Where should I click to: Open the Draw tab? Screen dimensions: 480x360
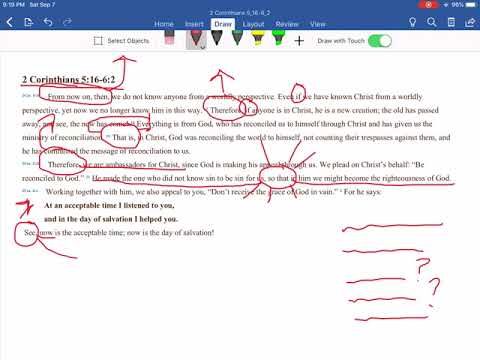(223, 24)
